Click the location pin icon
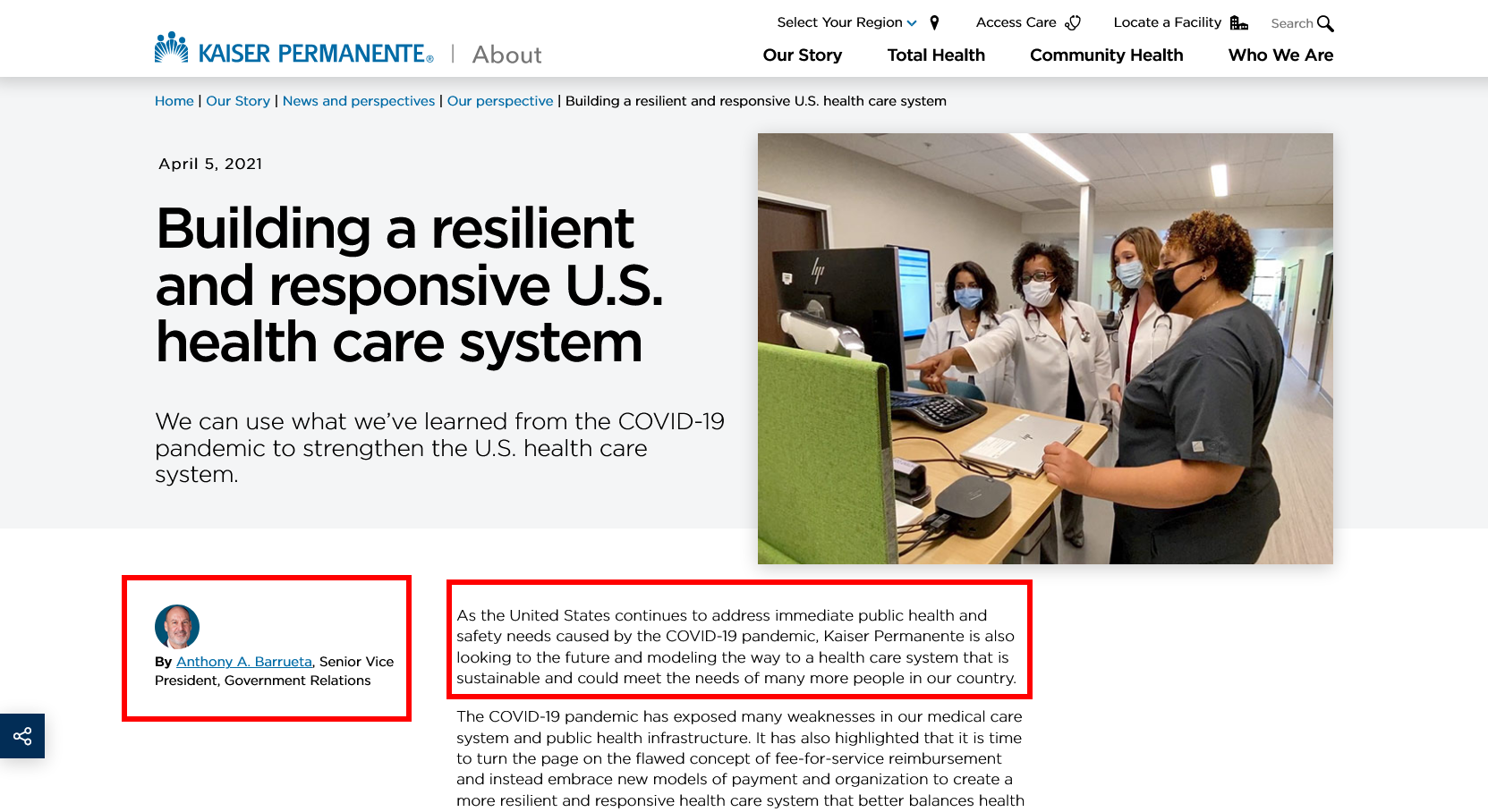1488x812 pixels. click(934, 22)
